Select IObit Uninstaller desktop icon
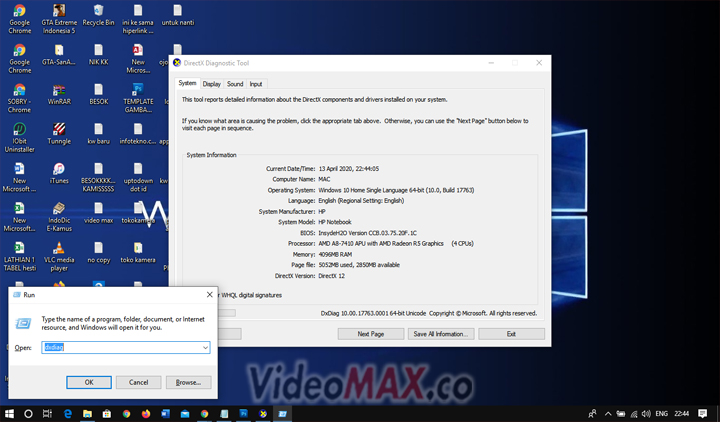 pyautogui.click(x=19, y=137)
